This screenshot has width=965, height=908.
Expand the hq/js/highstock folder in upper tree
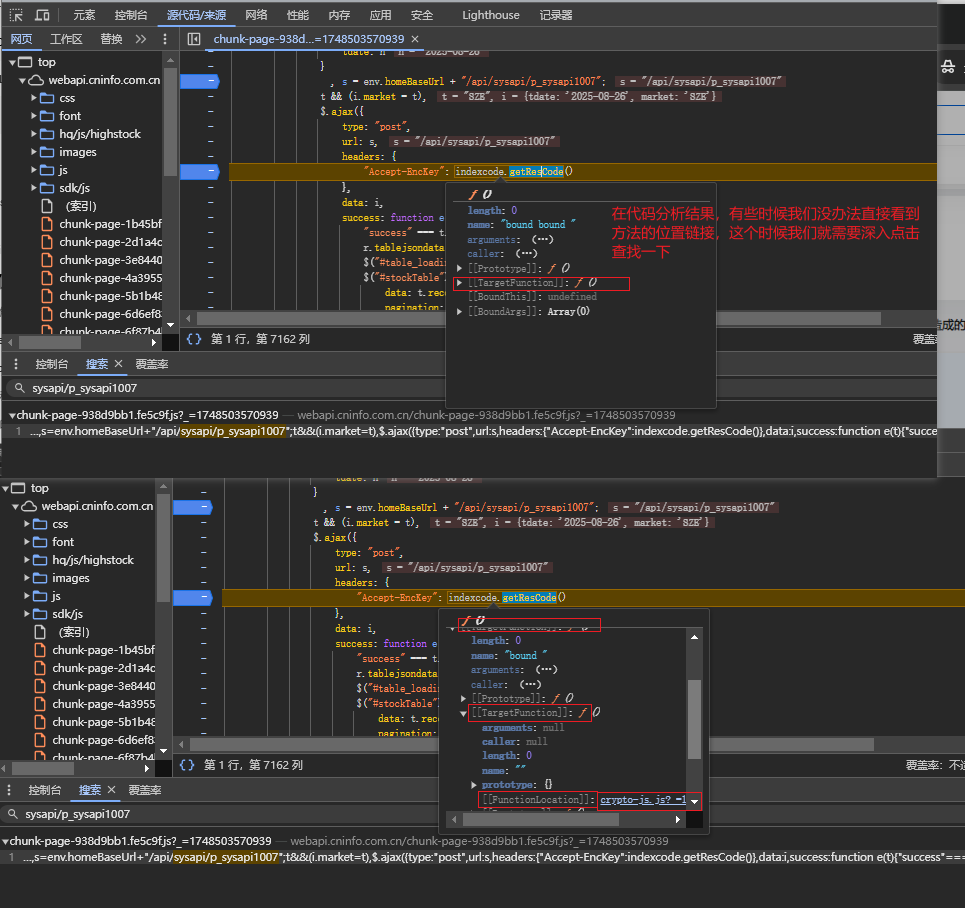coord(34,134)
